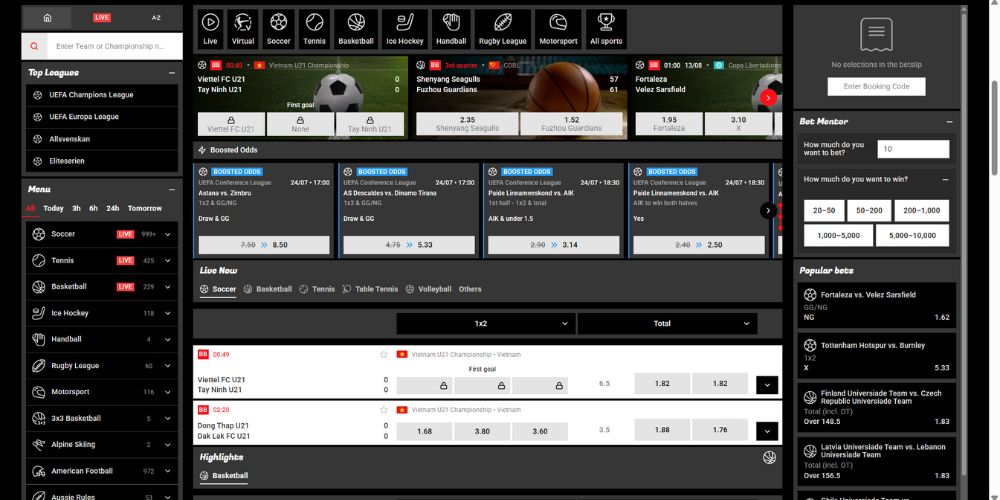1000x500 pixels.
Task: Click the basketball icon beside Highlights
Action: coord(768,457)
